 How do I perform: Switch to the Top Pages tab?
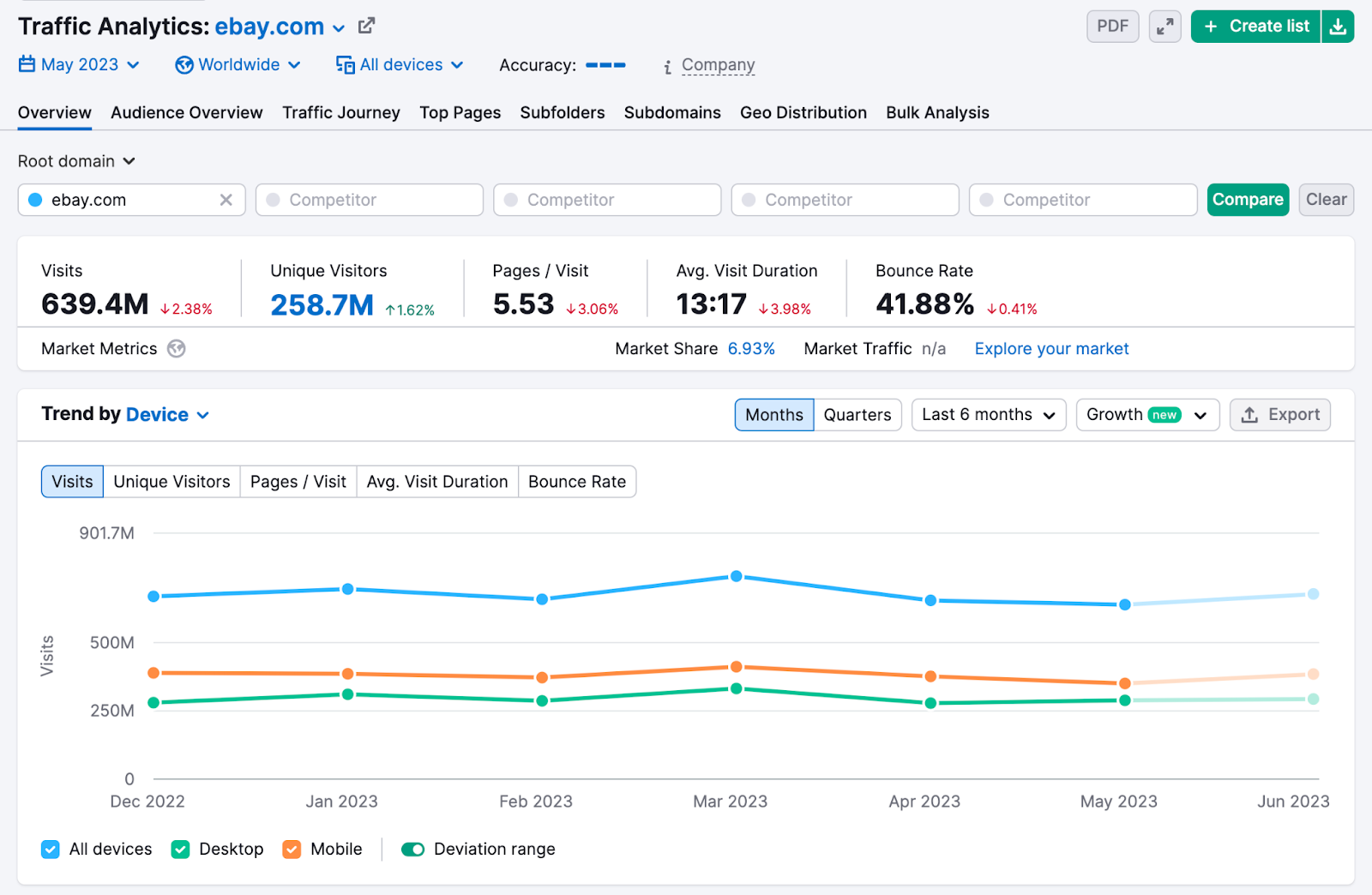[460, 112]
